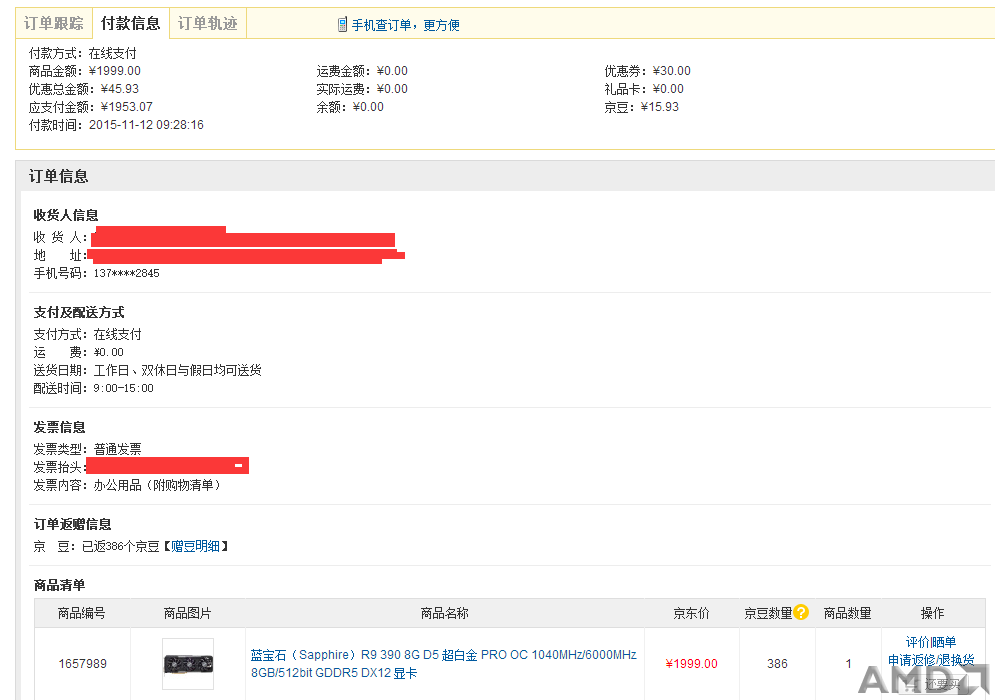Click the 余额 ¥0.00 value
995x700 pixels.
[368, 107]
